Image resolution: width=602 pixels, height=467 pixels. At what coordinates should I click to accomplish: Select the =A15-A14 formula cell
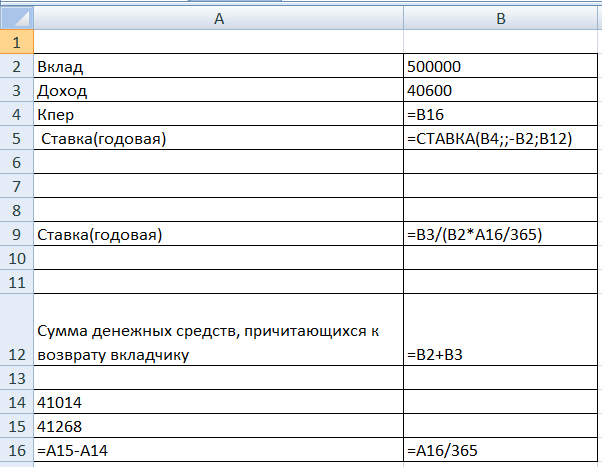tap(218, 450)
